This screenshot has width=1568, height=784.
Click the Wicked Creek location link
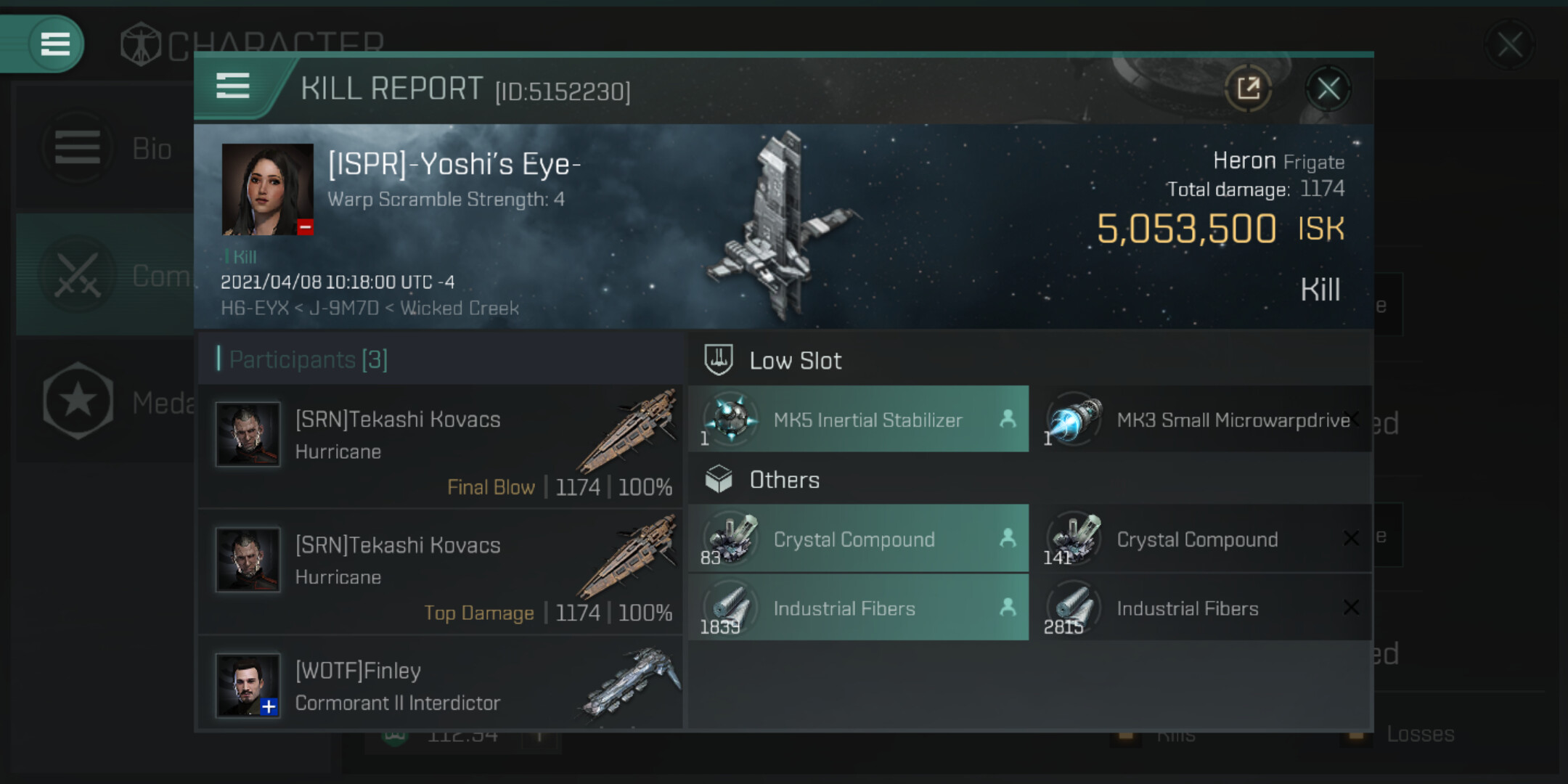click(459, 309)
